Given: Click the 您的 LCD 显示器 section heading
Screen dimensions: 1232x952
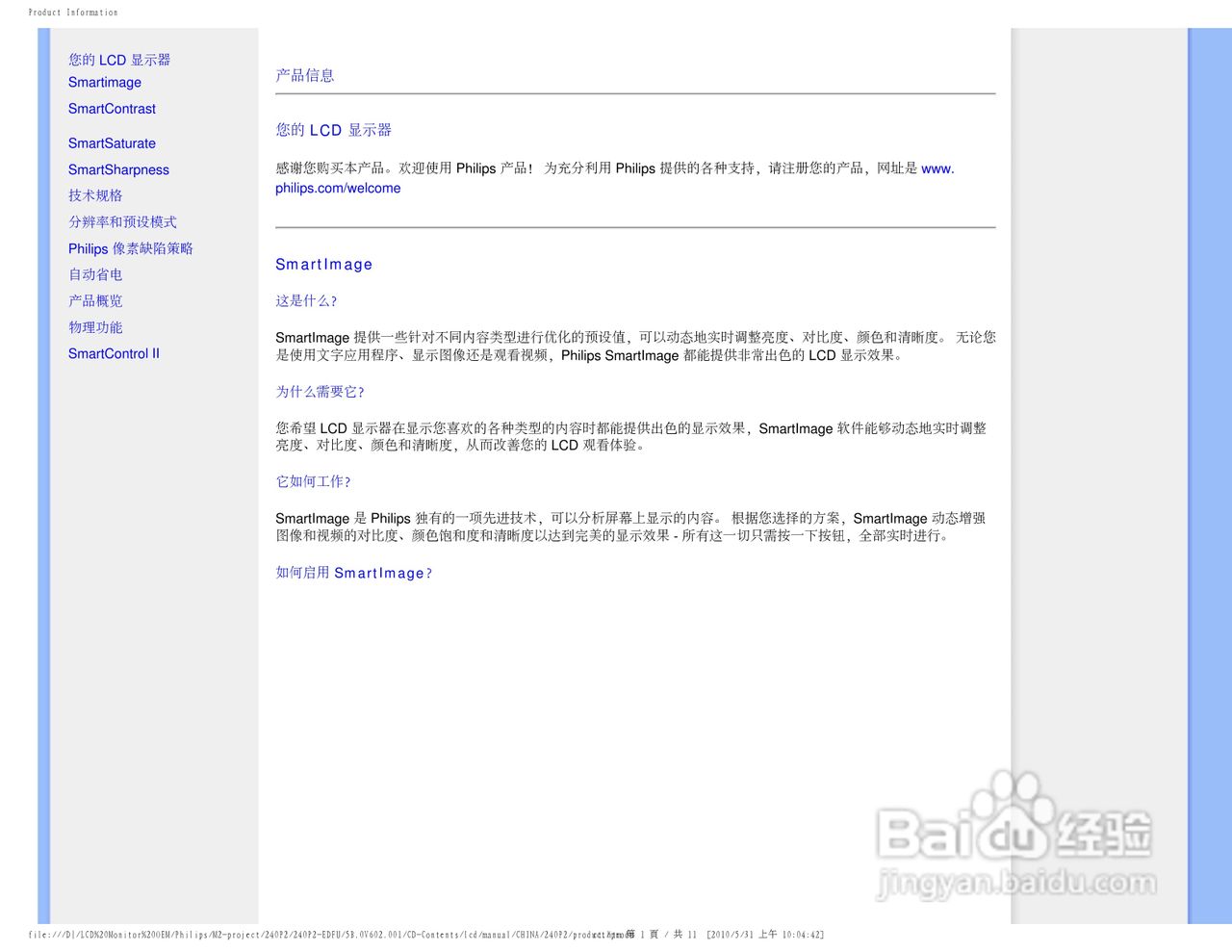Looking at the screenshot, I should coord(333,130).
